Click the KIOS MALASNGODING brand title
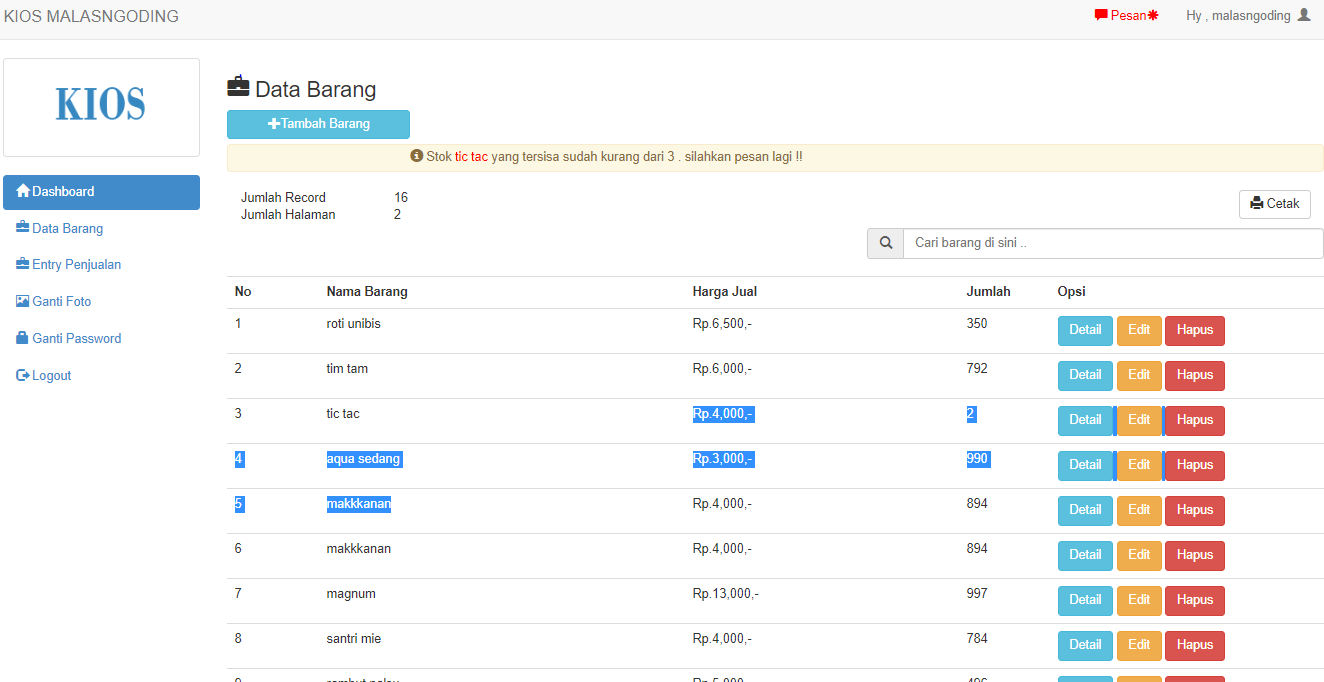This screenshot has height=682, width=1324. pos(91,16)
